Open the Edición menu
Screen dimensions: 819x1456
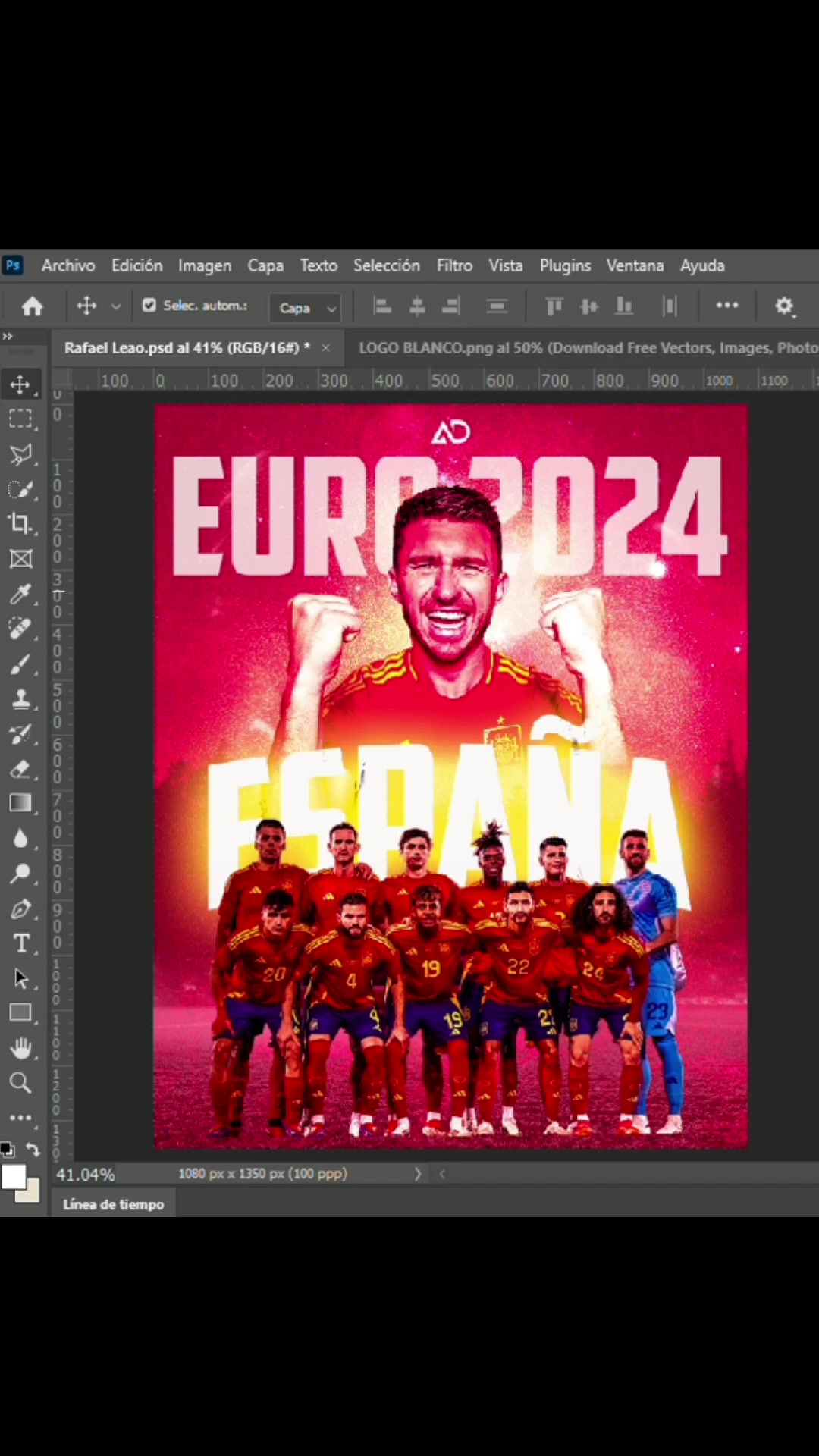click(136, 265)
